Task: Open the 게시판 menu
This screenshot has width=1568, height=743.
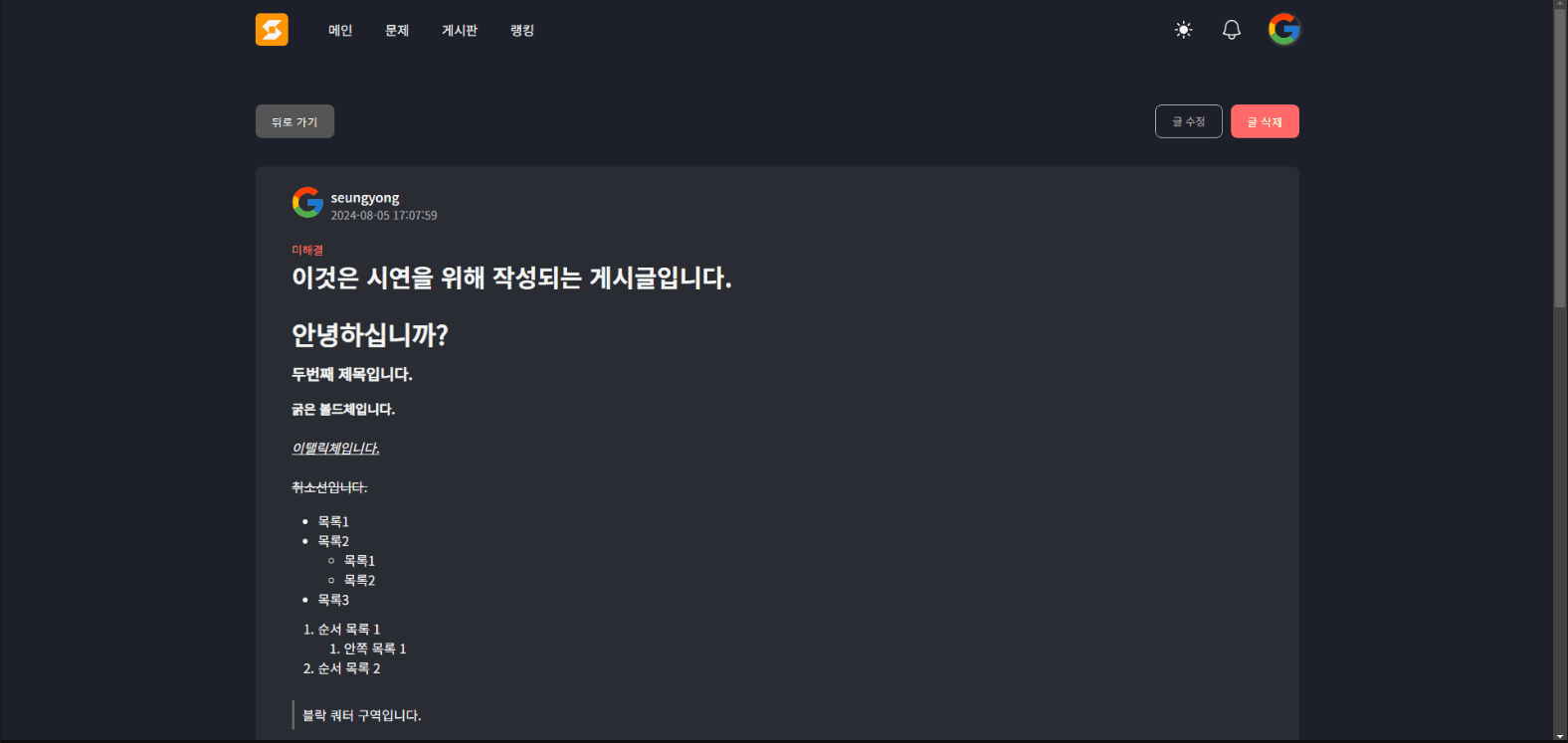Action: (x=460, y=31)
